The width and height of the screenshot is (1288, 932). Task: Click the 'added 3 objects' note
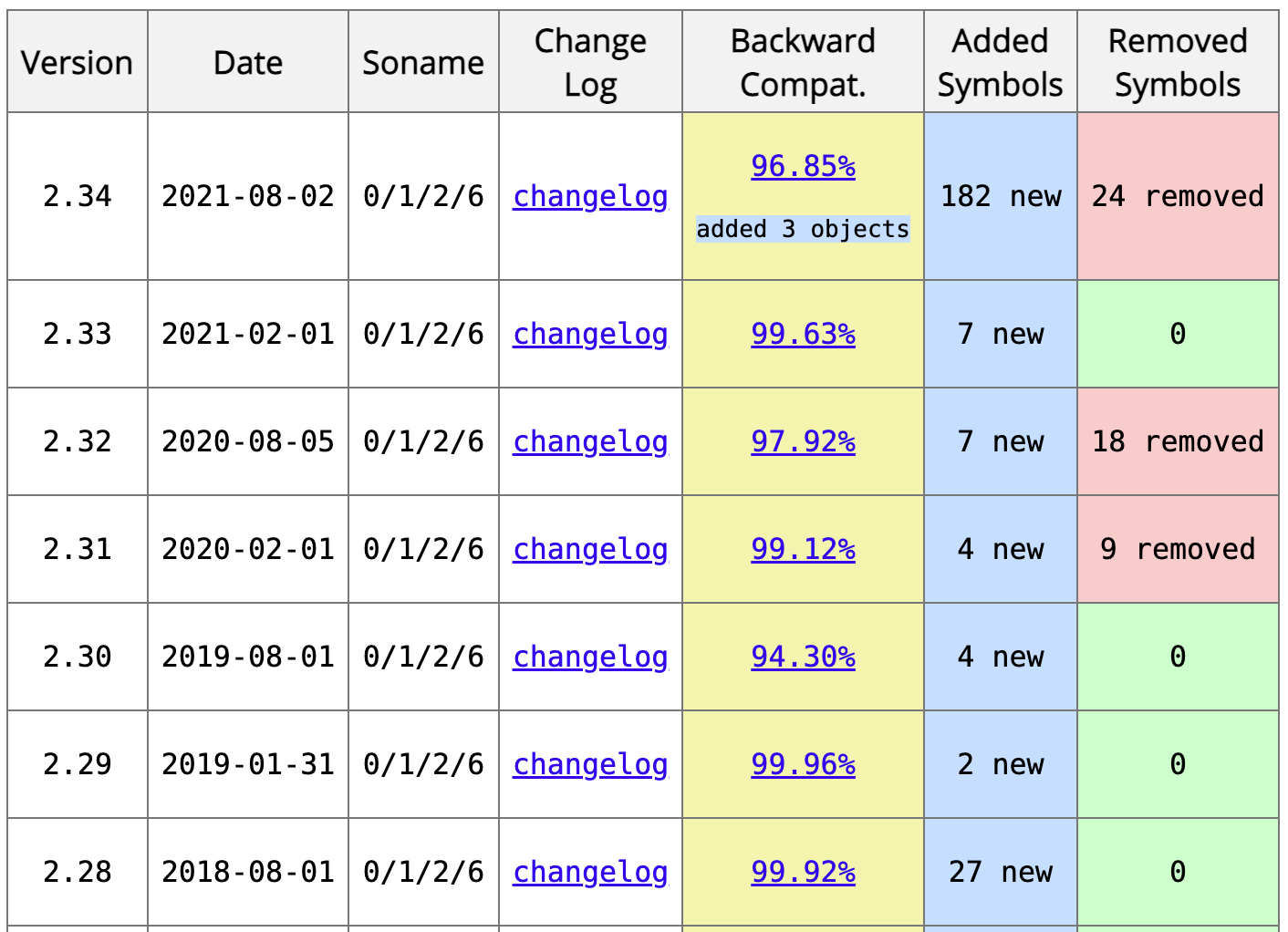tap(803, 229)
